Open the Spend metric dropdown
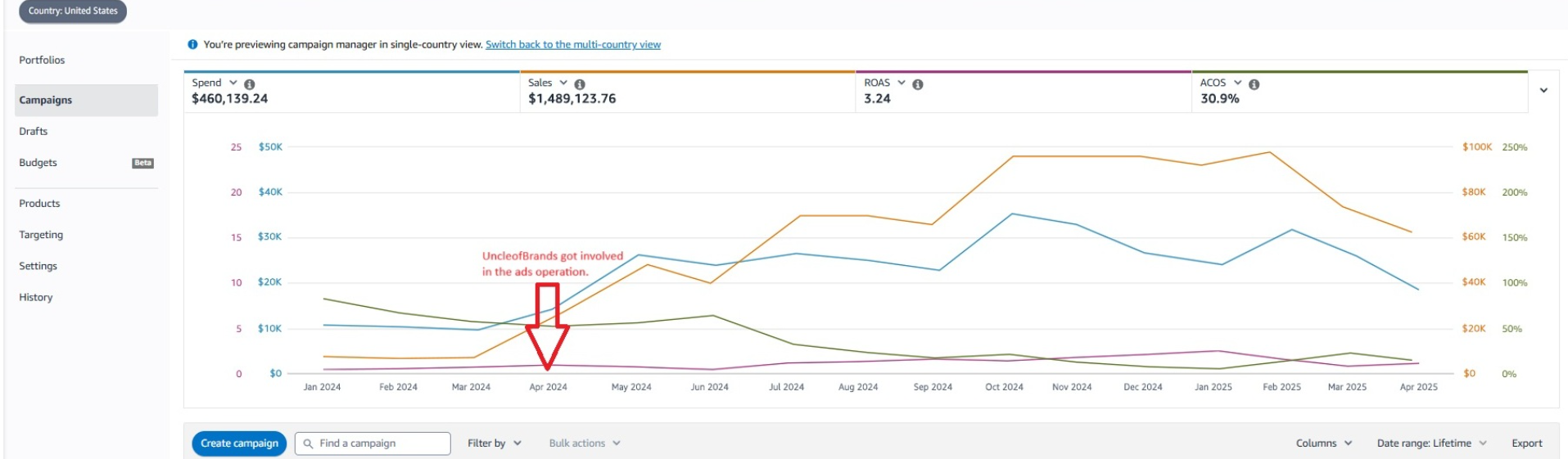 coord(233,83)
